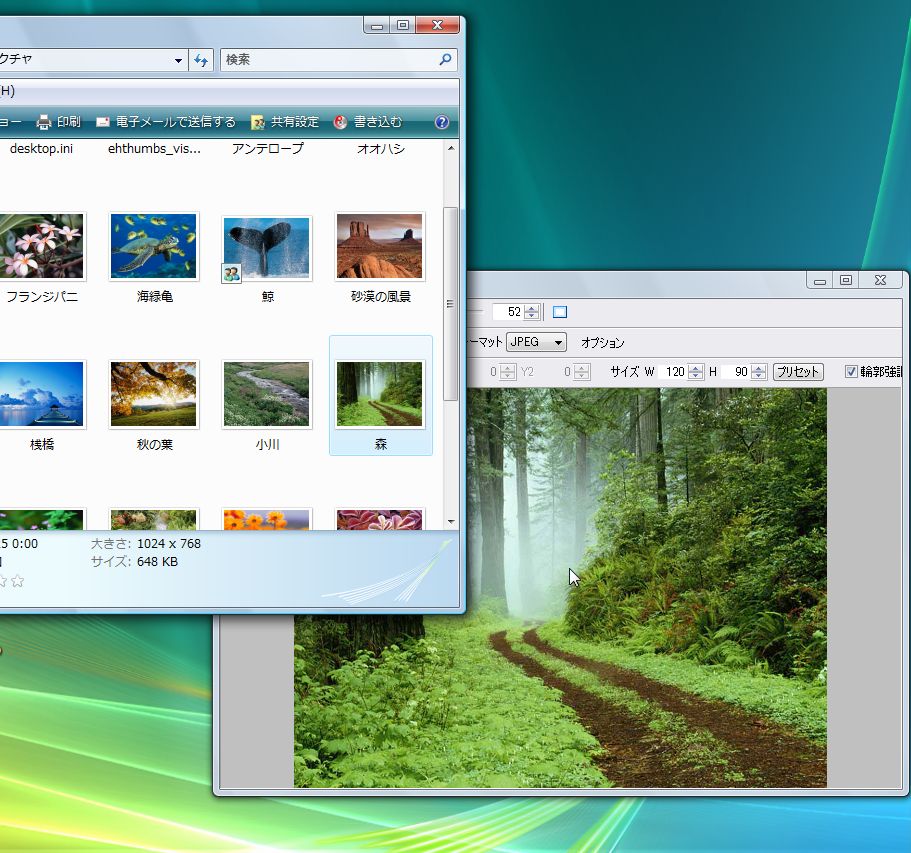Click the ehthumbs_vis... file name

point(155,149)
